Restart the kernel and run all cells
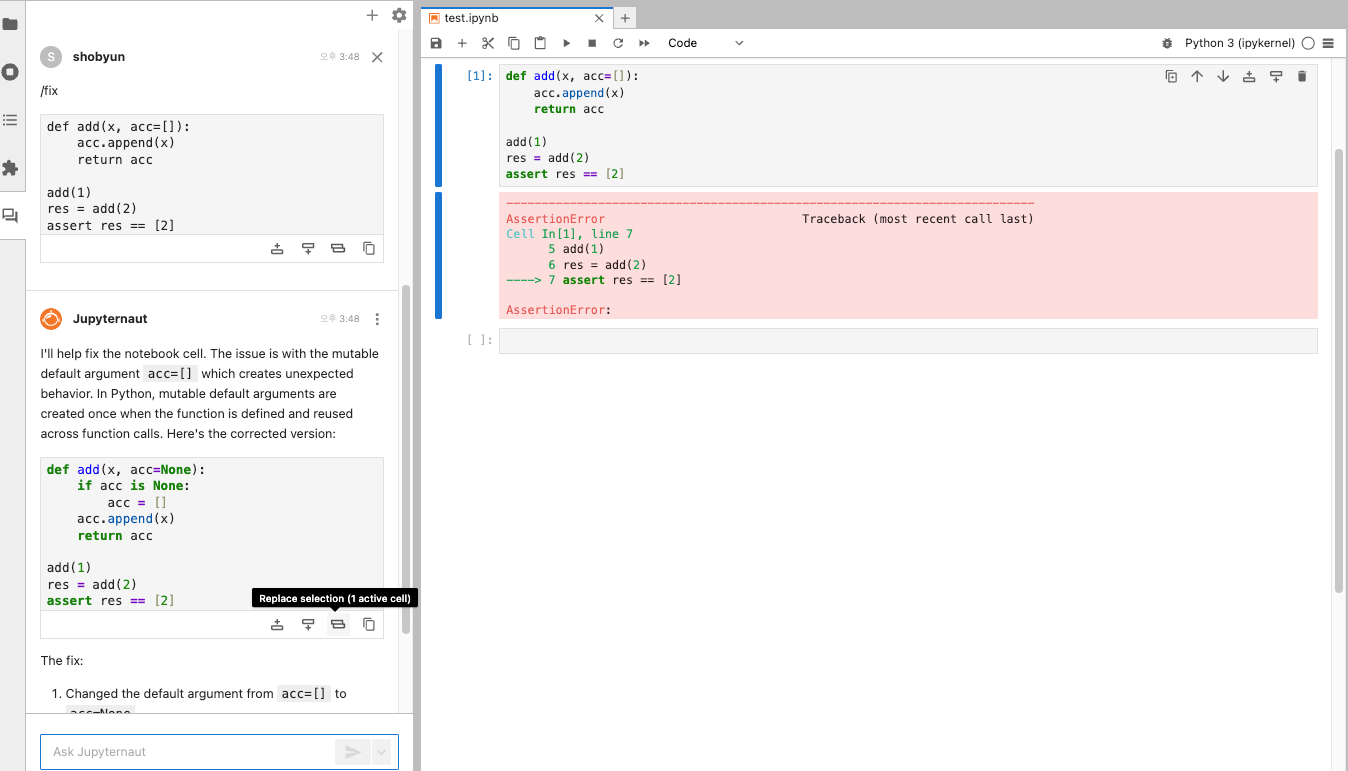The width and height of the screenshot is (1348, 771). tap(643, 43)
